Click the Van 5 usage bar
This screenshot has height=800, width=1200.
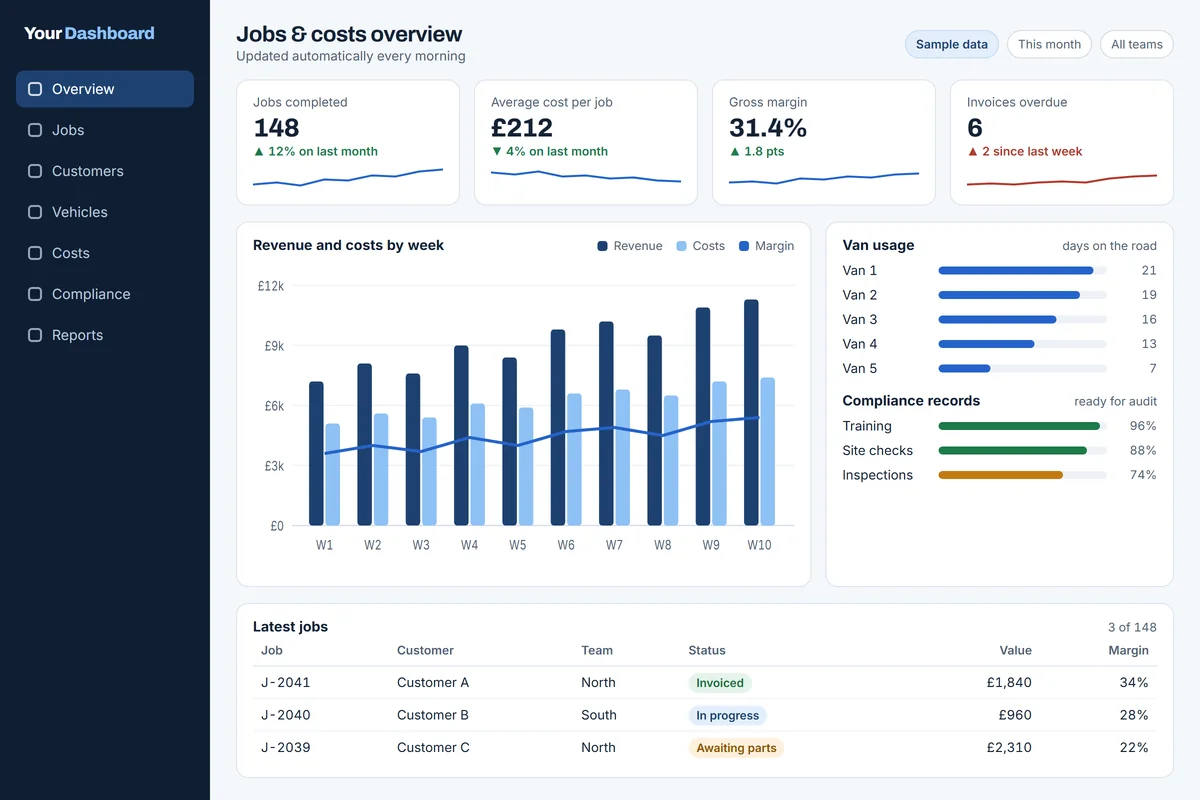pyautogui.click(x=1022, y=369)
